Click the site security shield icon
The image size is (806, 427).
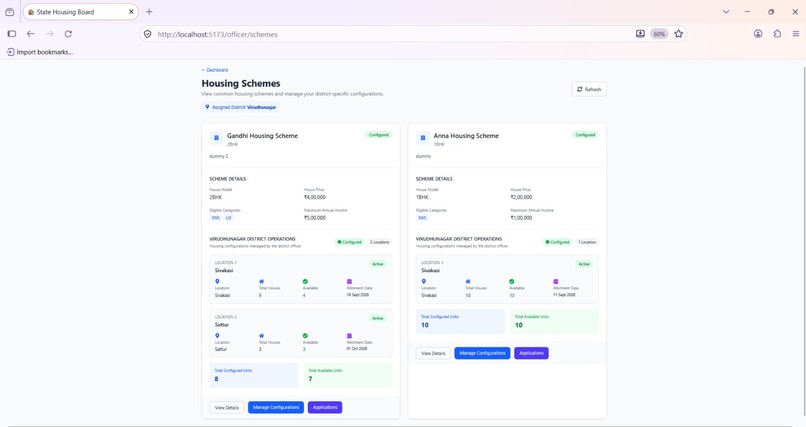click(x=148, y=34)
